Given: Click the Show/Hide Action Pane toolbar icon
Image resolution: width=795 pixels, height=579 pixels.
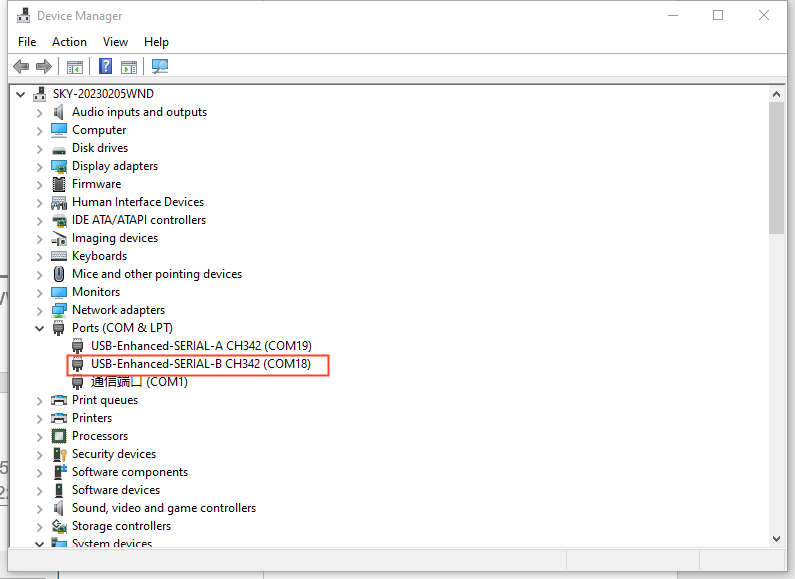Looking at the screenshot, I should (x=129, y=67).
